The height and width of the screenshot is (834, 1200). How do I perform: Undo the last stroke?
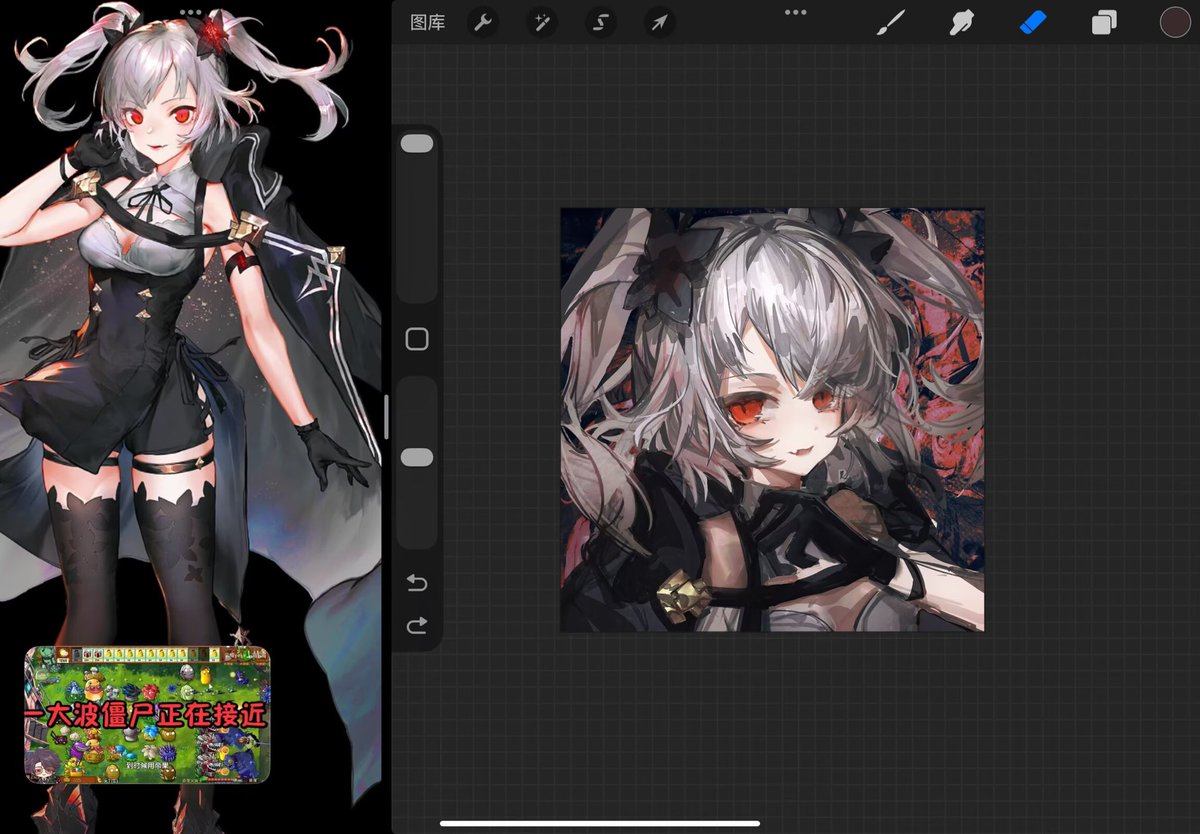417,583
